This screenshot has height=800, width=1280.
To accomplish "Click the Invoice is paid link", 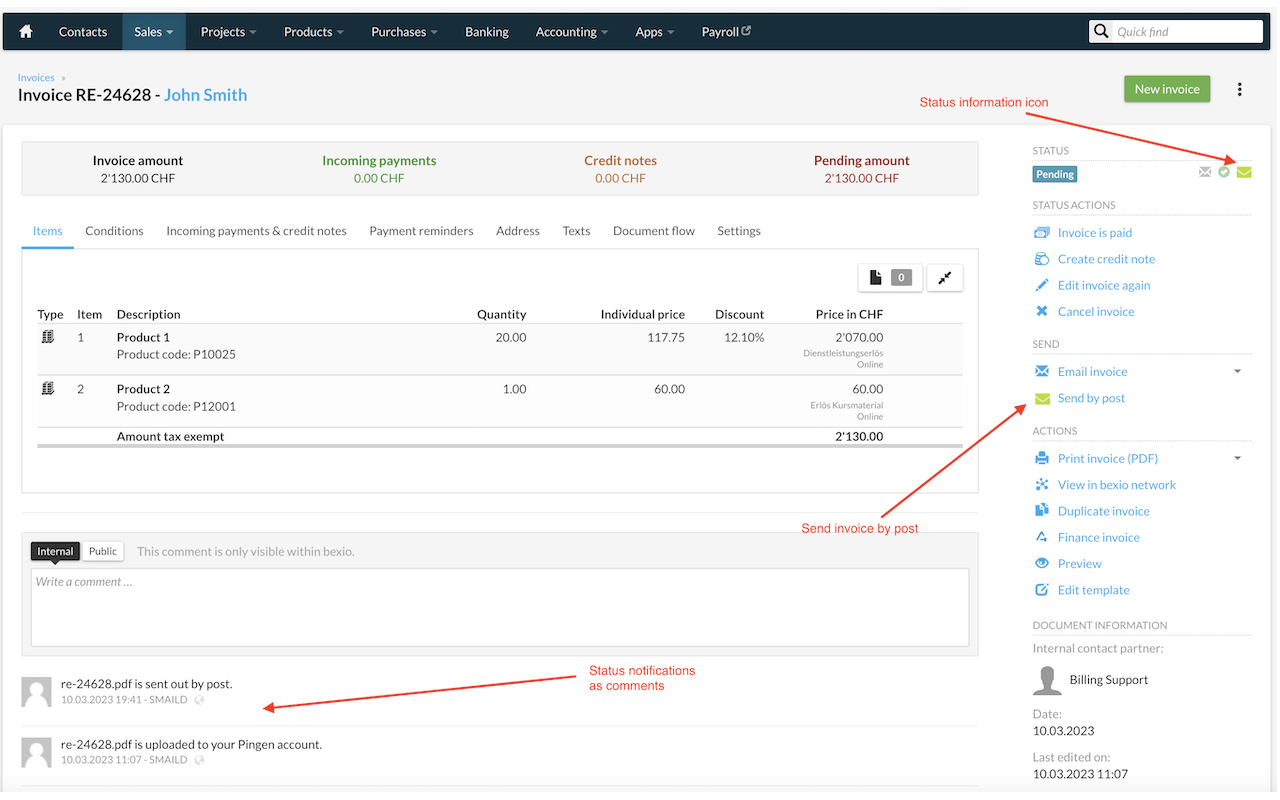I will [1095, 233].
